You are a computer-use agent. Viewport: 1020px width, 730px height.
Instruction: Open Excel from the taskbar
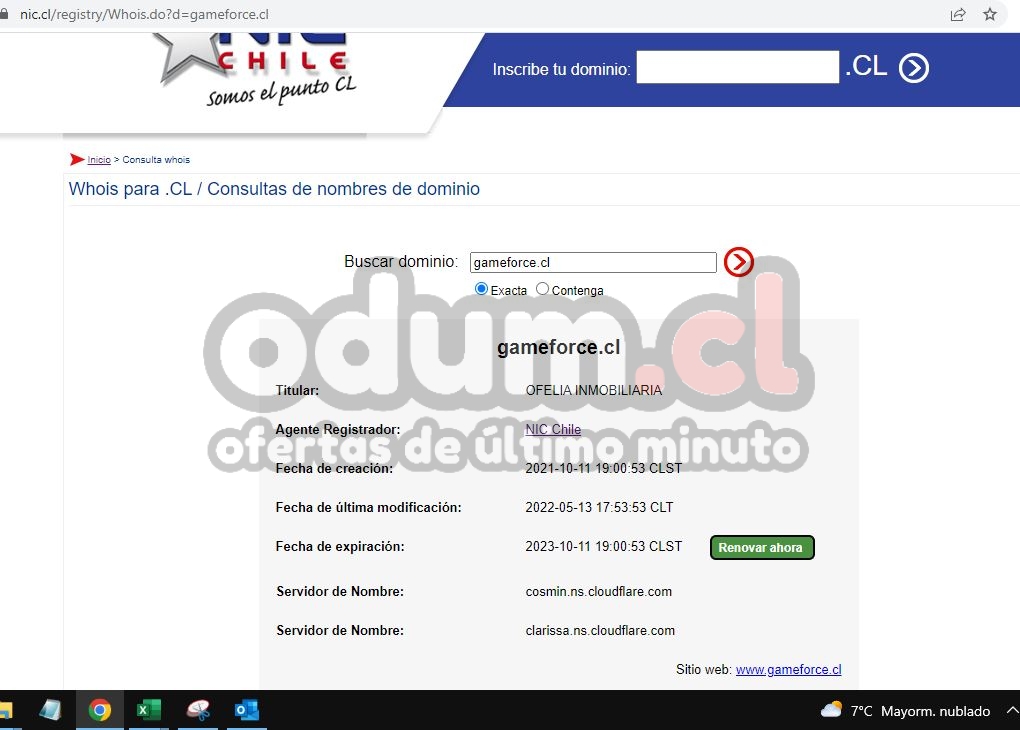tap(148, 710)
